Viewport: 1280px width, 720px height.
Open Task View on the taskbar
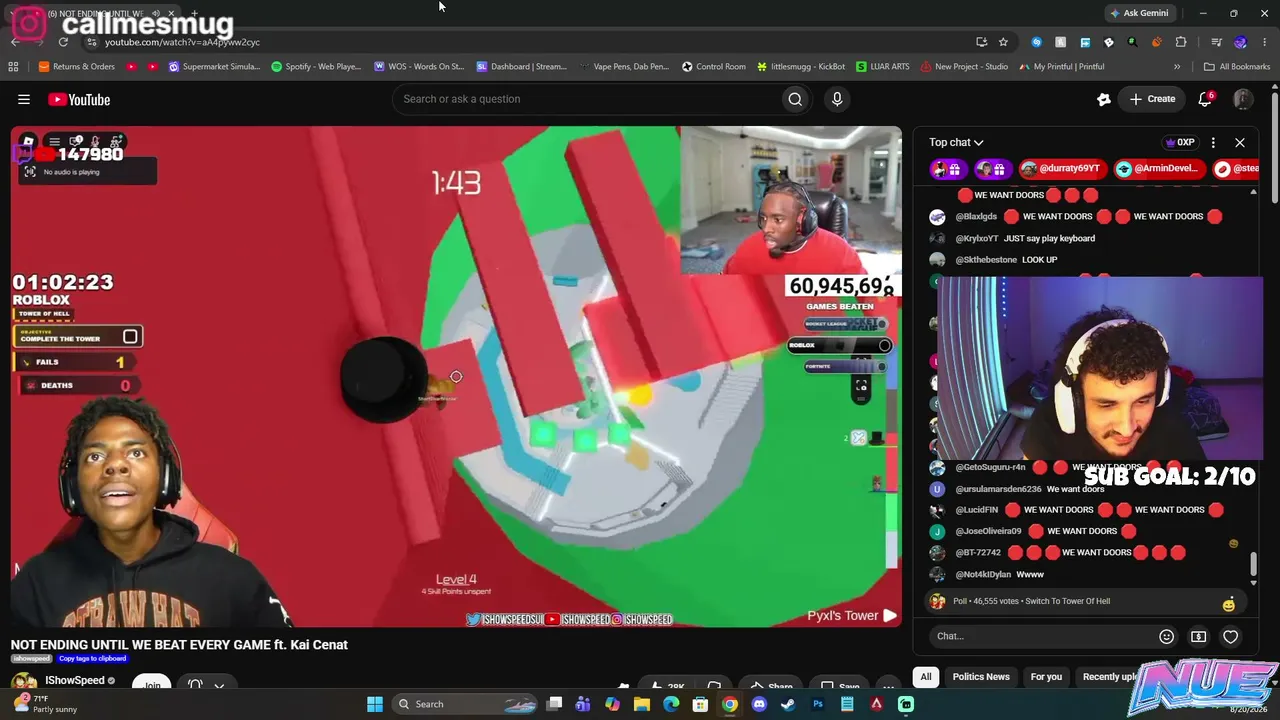pyautogui.click(x=555, y=704)
